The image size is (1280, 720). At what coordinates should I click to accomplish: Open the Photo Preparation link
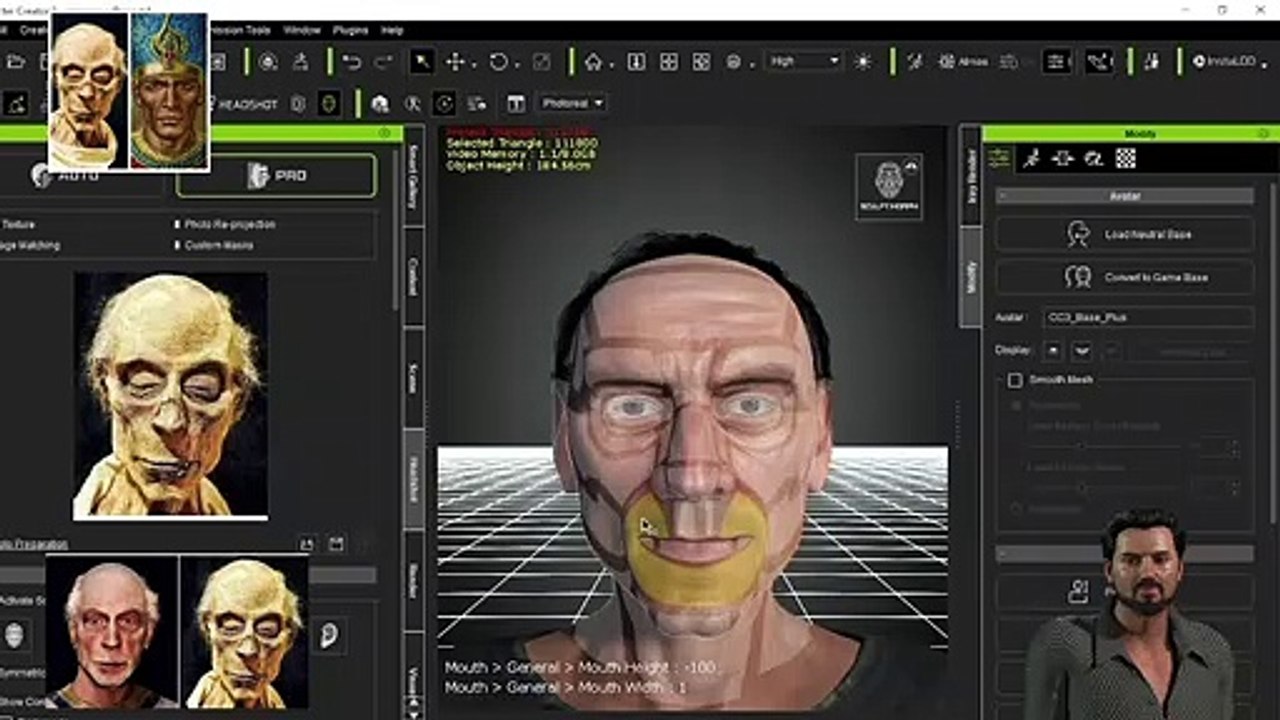point(34,544)
